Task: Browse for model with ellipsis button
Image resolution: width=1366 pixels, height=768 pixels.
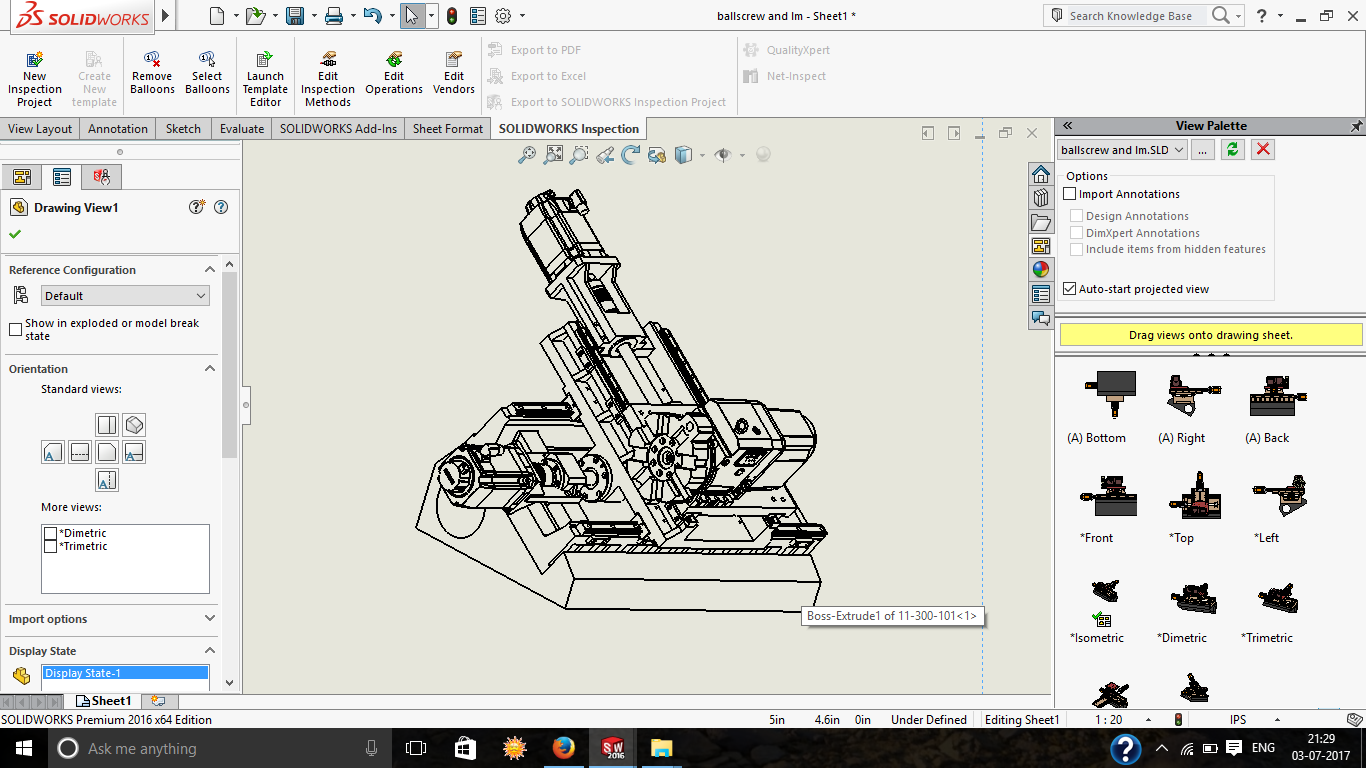Action: 1203,149
